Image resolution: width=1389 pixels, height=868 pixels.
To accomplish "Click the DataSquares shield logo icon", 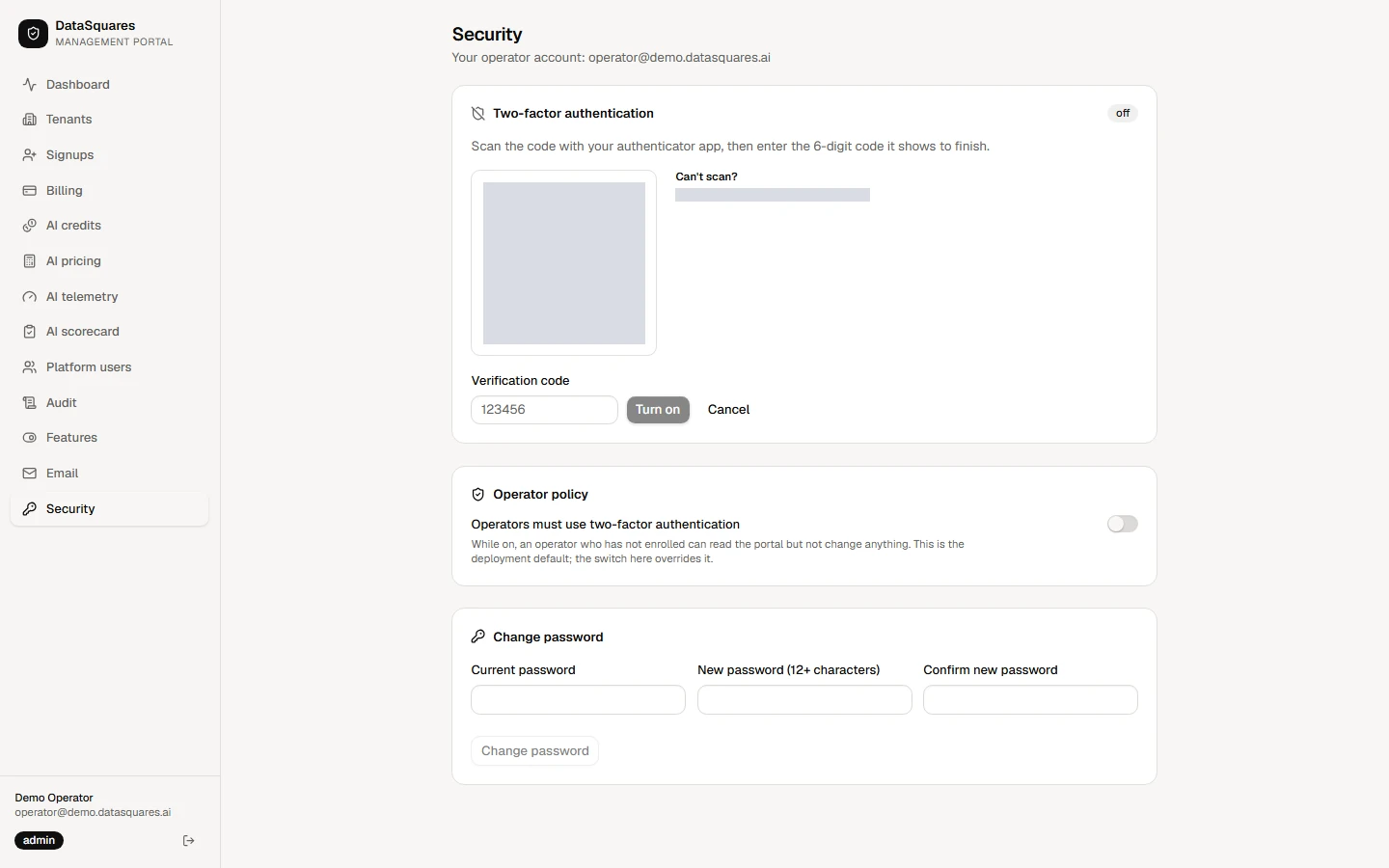I will click(33, 34).
